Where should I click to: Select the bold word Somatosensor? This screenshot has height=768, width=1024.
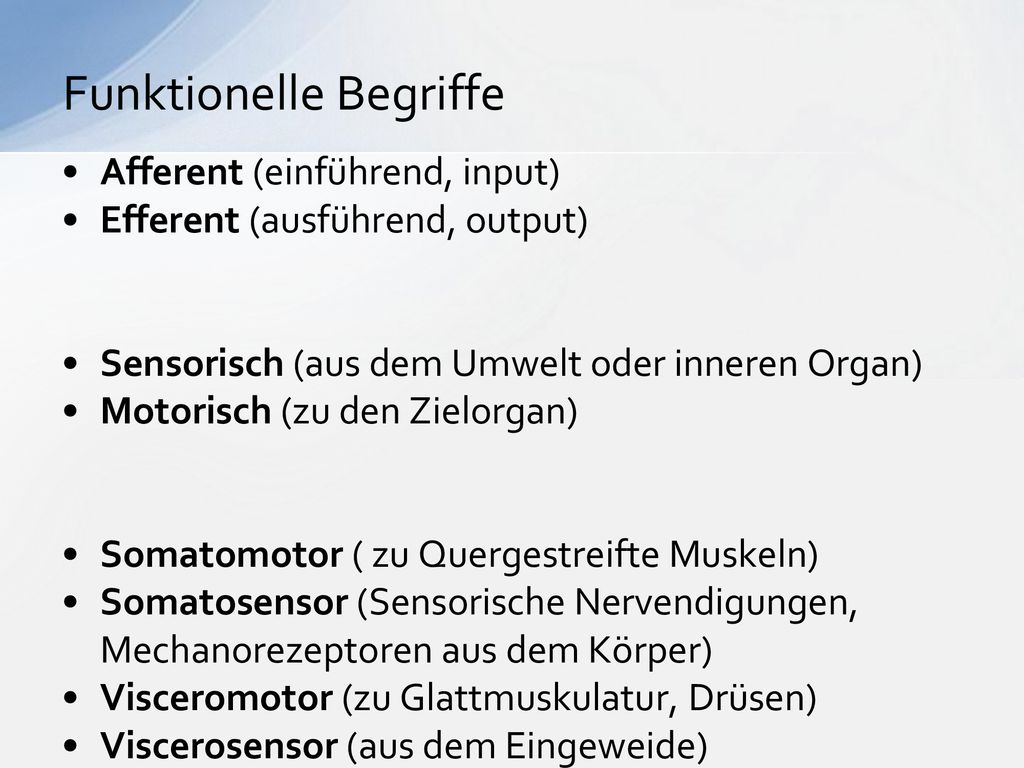click(x=224, y=603)
